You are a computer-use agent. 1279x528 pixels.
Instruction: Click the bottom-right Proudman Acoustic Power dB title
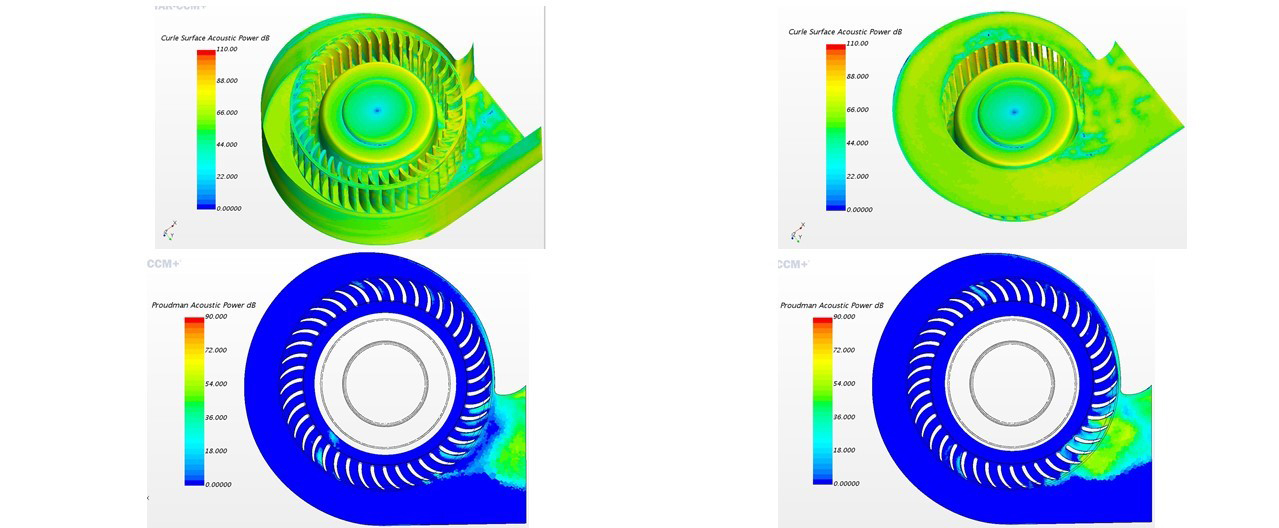(832, 305)
